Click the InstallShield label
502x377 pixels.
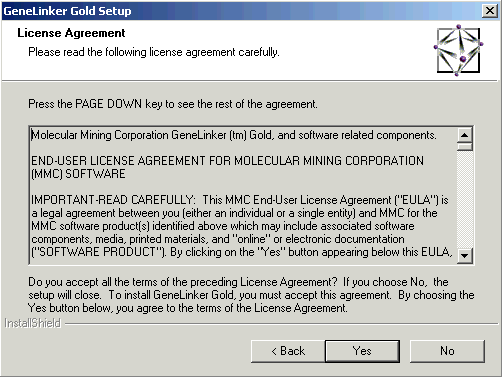33,323
